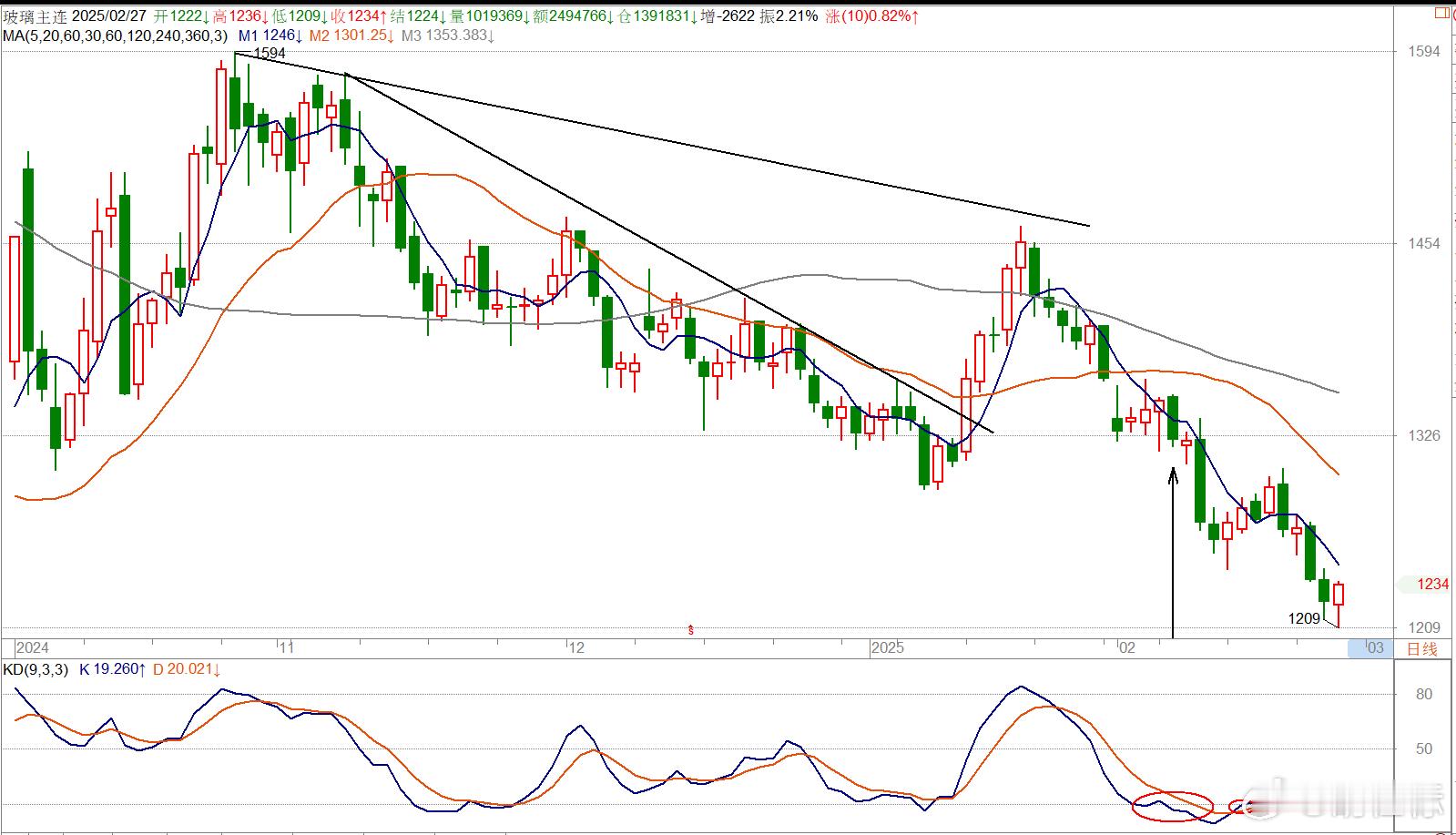Click the position change 增-2622

[728, 16]
